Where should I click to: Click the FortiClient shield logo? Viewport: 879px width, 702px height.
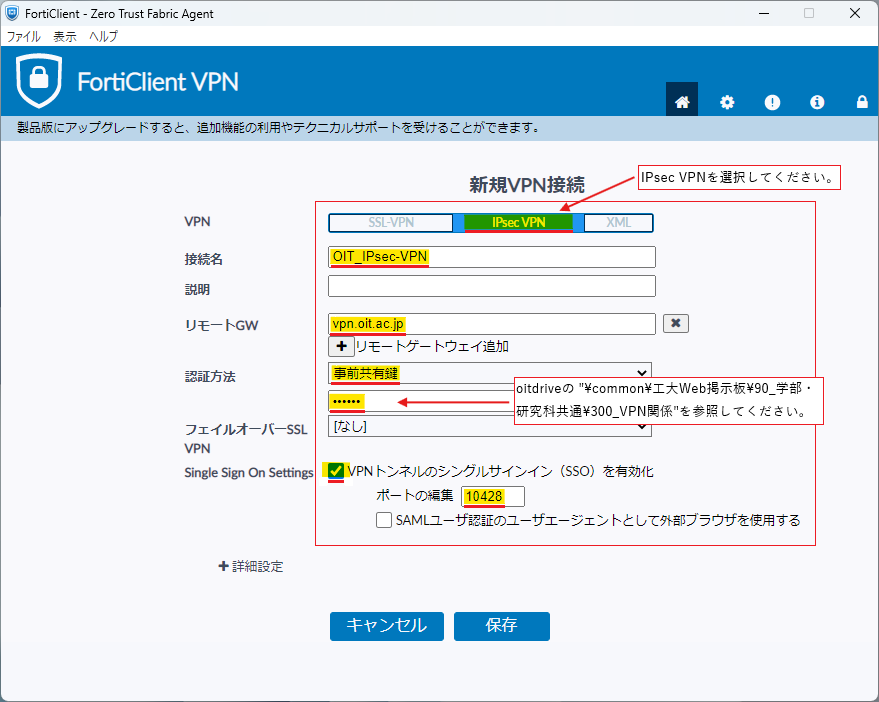[x=39, y=81]
